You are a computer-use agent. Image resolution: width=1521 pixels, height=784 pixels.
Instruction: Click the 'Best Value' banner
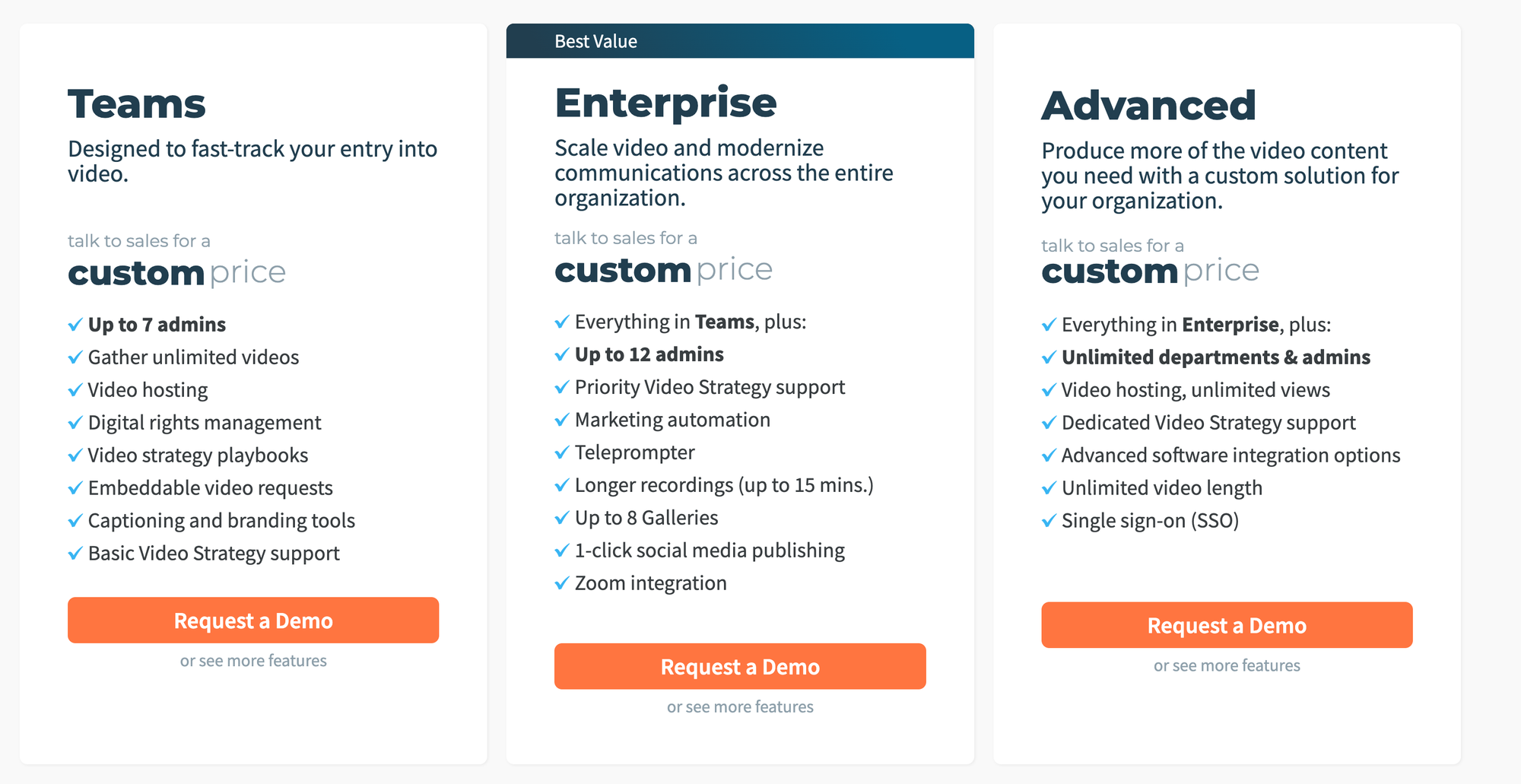click(x=740, y=41)
